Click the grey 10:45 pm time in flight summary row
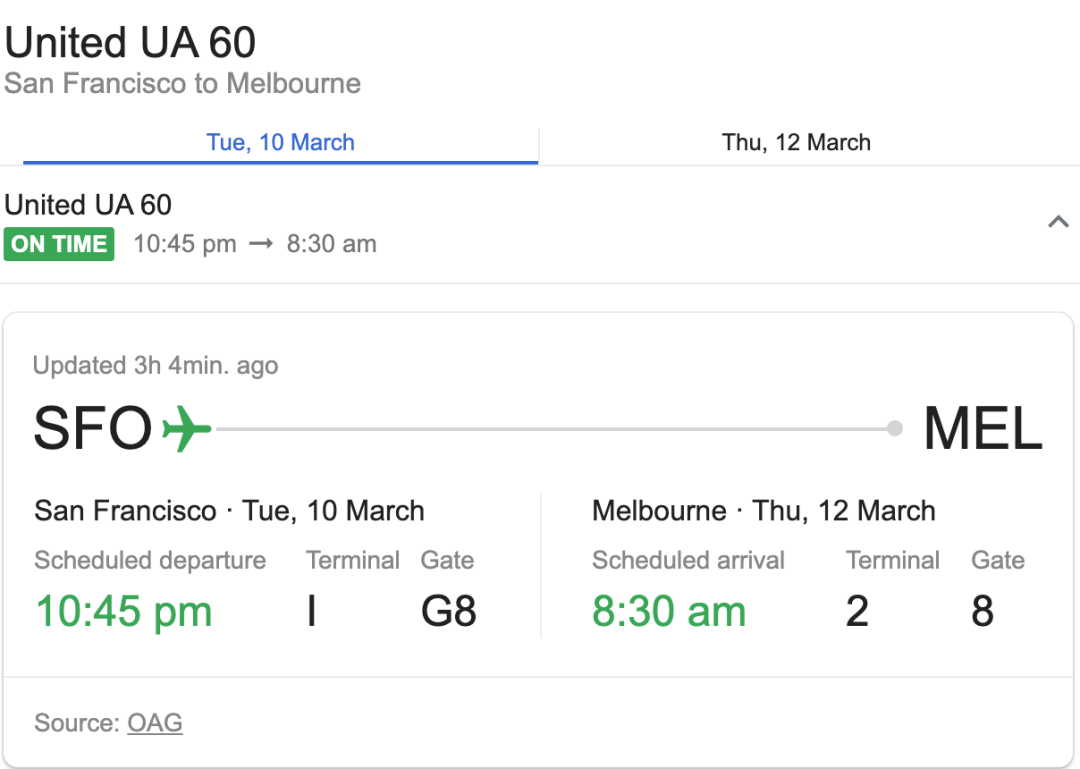Screen dimensions: 1080x769 185,244
